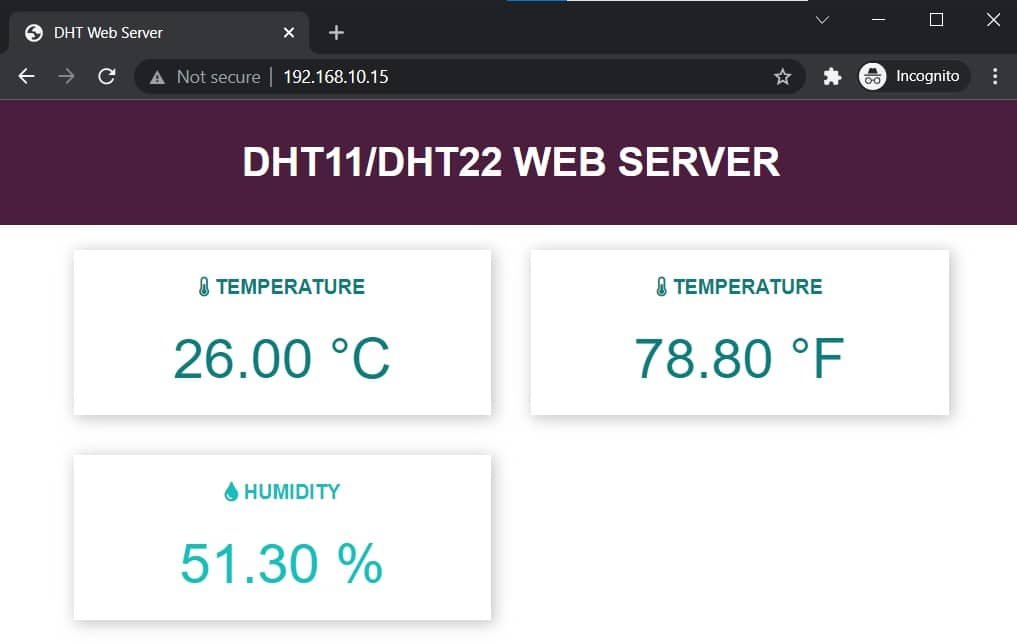Minimize the browser window
Image resolution: width=1017 pixels, height=644 pixels.
pyautogui.click(x=879, y=20)
